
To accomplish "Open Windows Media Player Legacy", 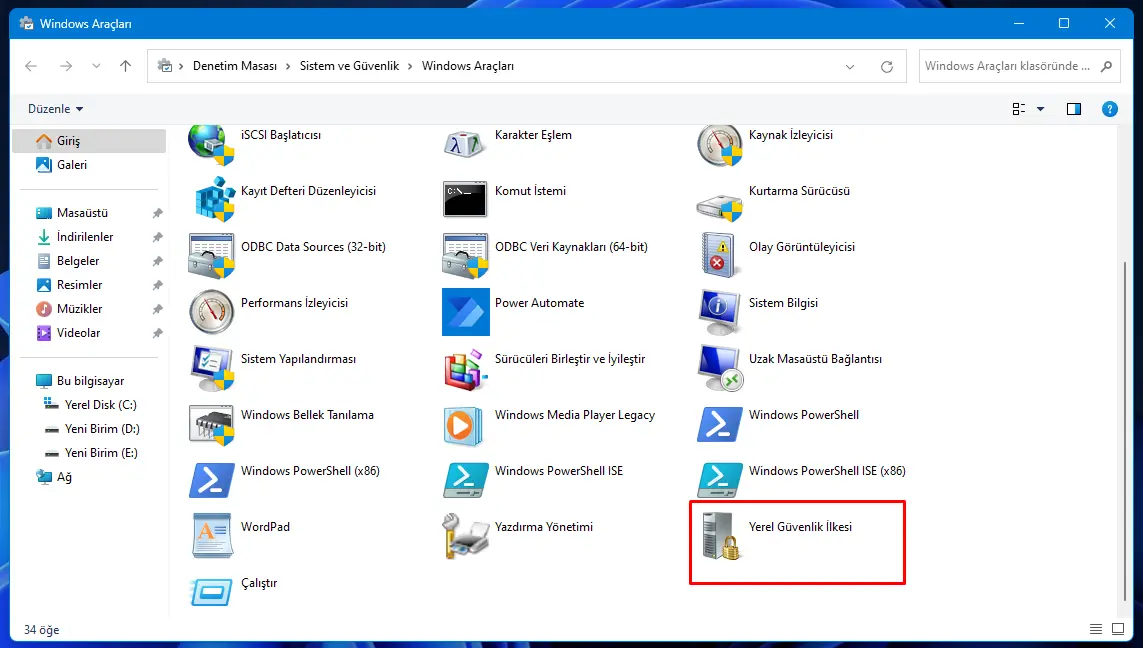I will click(576, 414).
